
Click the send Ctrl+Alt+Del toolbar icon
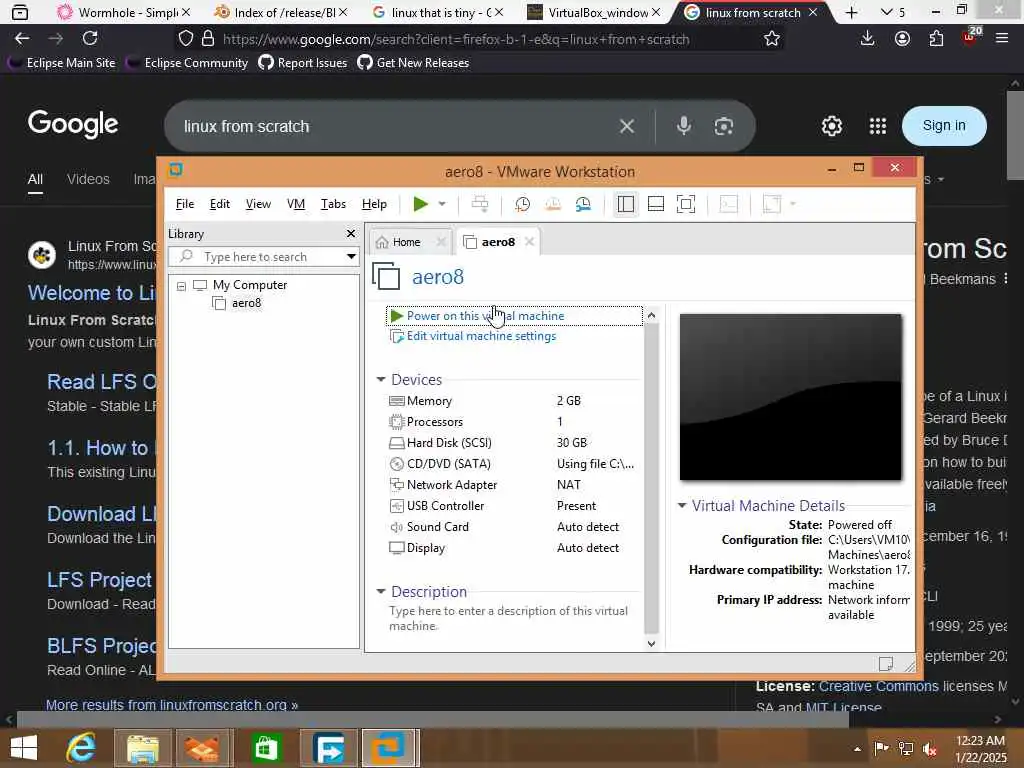[480, 204]
